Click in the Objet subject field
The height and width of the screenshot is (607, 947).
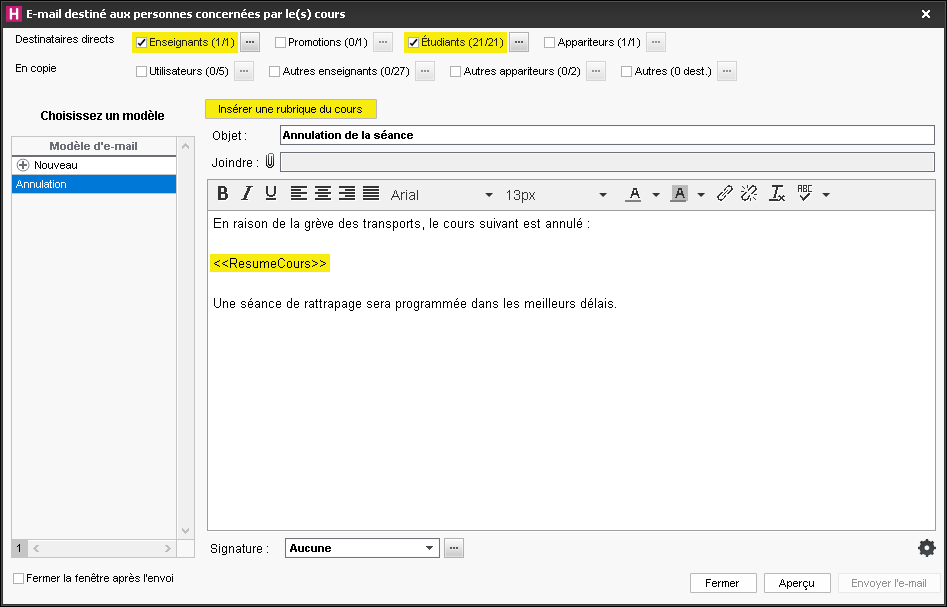(x=608, y=135)
